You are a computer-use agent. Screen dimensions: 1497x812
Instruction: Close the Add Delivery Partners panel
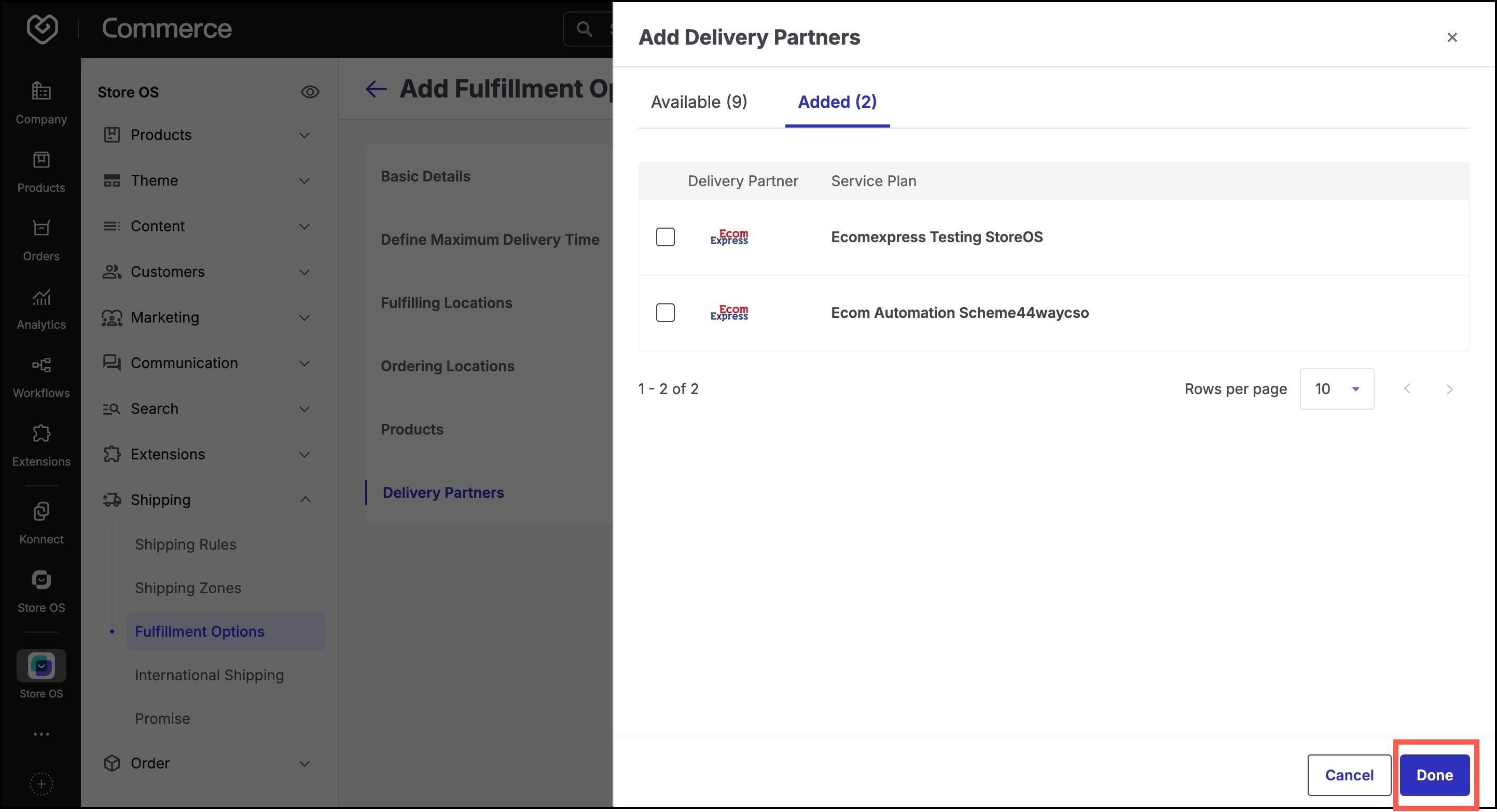(1452, 37)
